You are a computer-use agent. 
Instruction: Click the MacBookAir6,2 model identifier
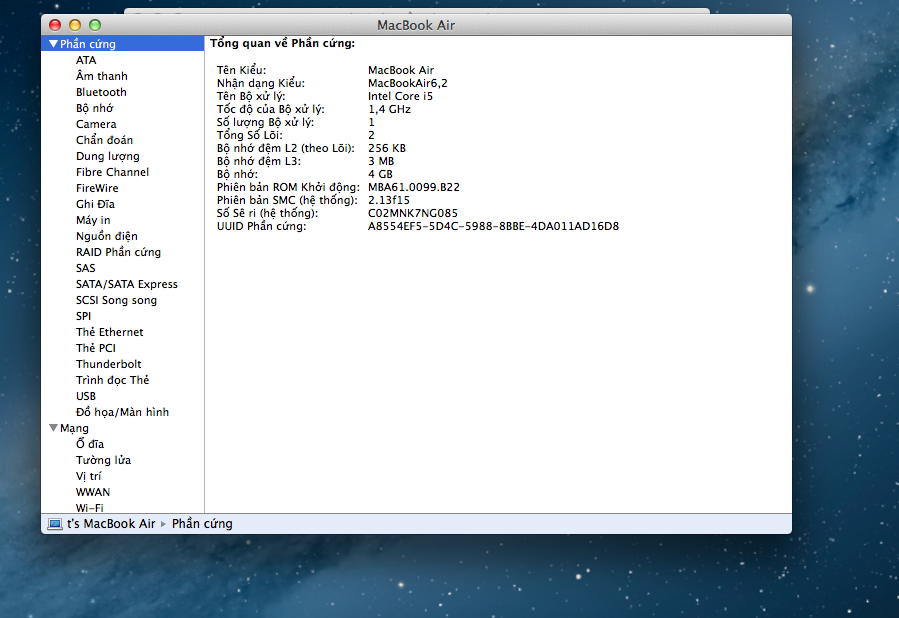(408, 83)
